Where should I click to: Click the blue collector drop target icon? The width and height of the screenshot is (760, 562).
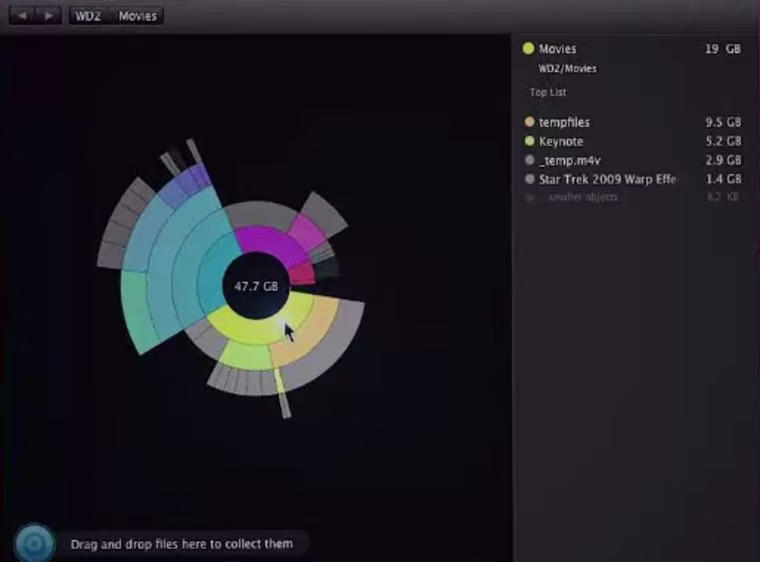(x=34, y=544)
